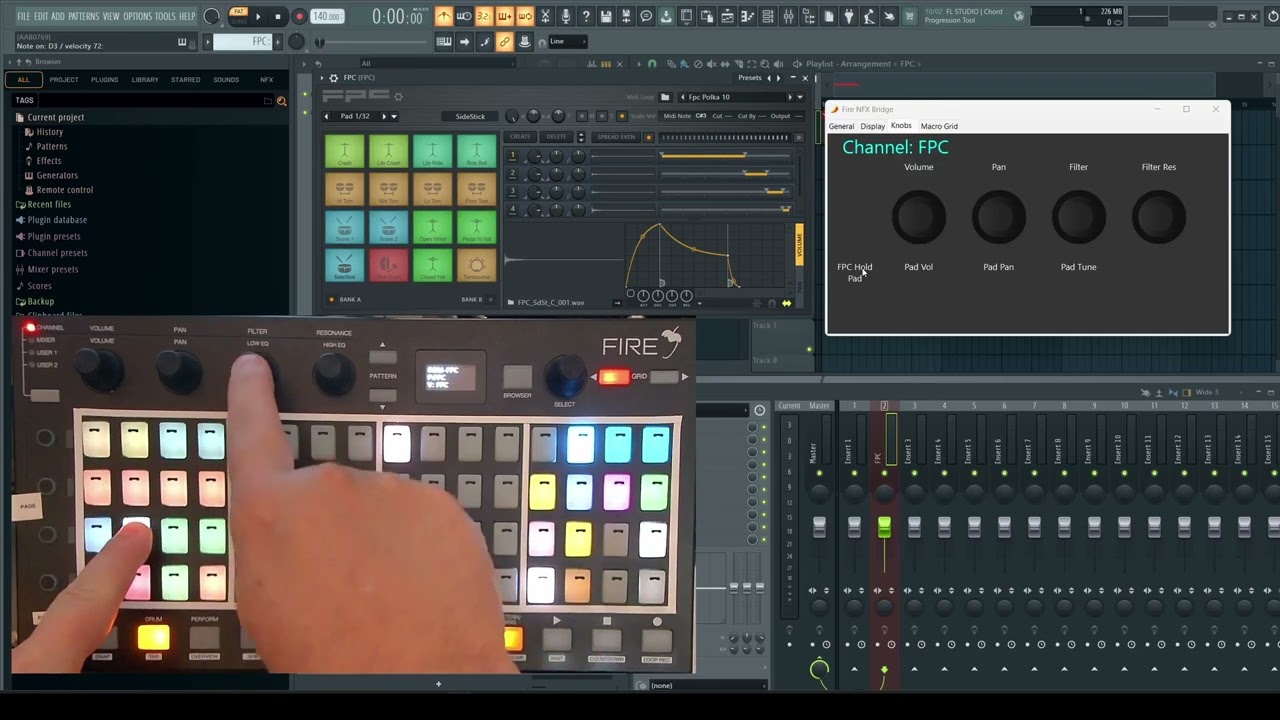This screenshot has height=720, width=1280.
Task: Click the Tambourine pad in FPC
Action: coord(476,265)
